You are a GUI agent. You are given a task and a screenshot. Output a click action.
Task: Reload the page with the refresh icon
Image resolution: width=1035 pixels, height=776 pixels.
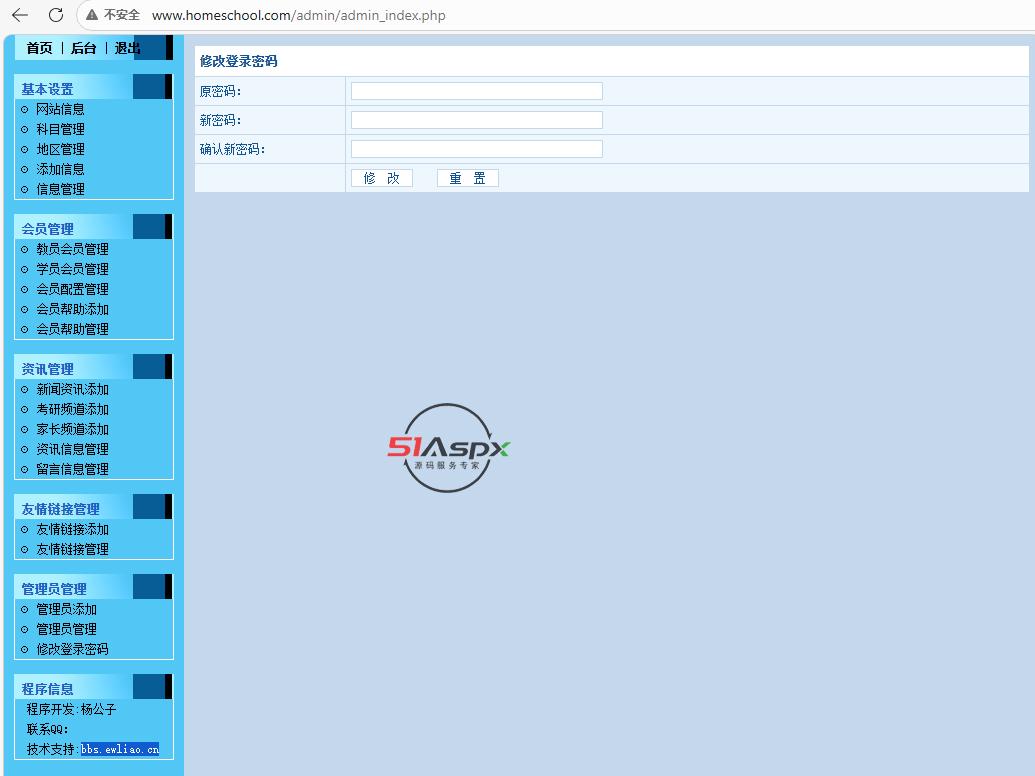(x=56, y=15)
